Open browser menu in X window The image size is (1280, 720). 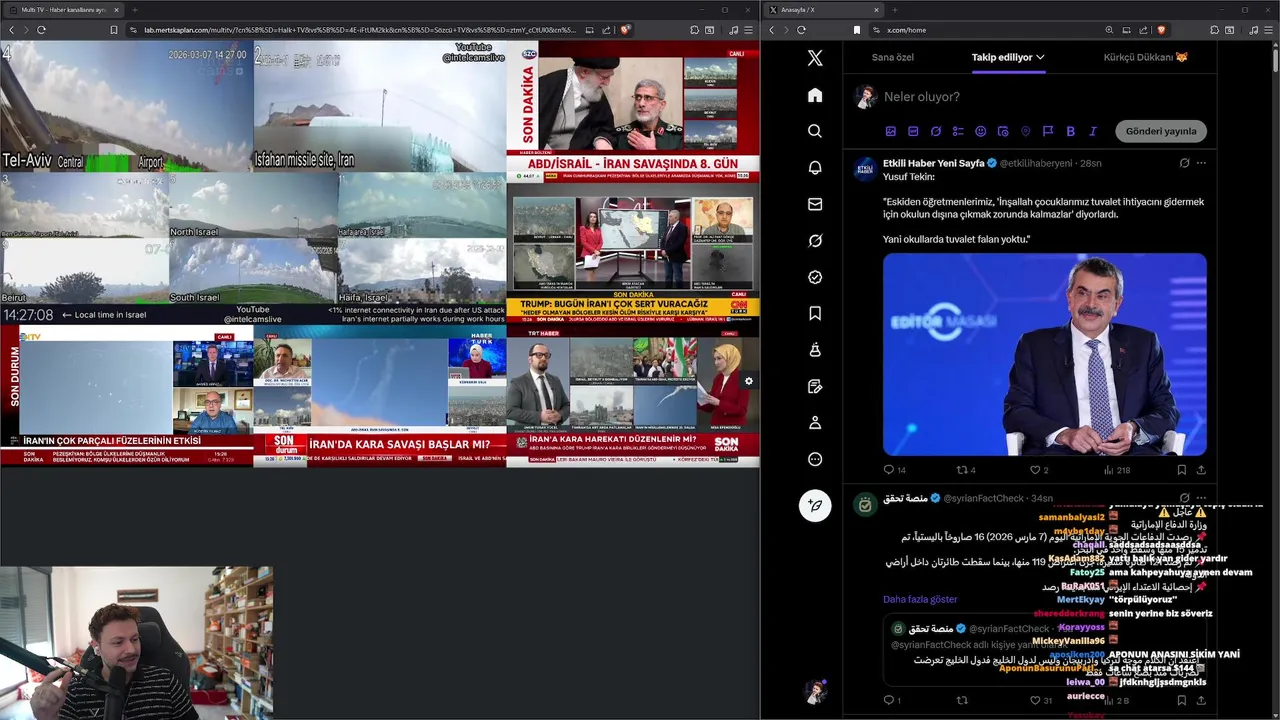click(x=1268, y=30)
